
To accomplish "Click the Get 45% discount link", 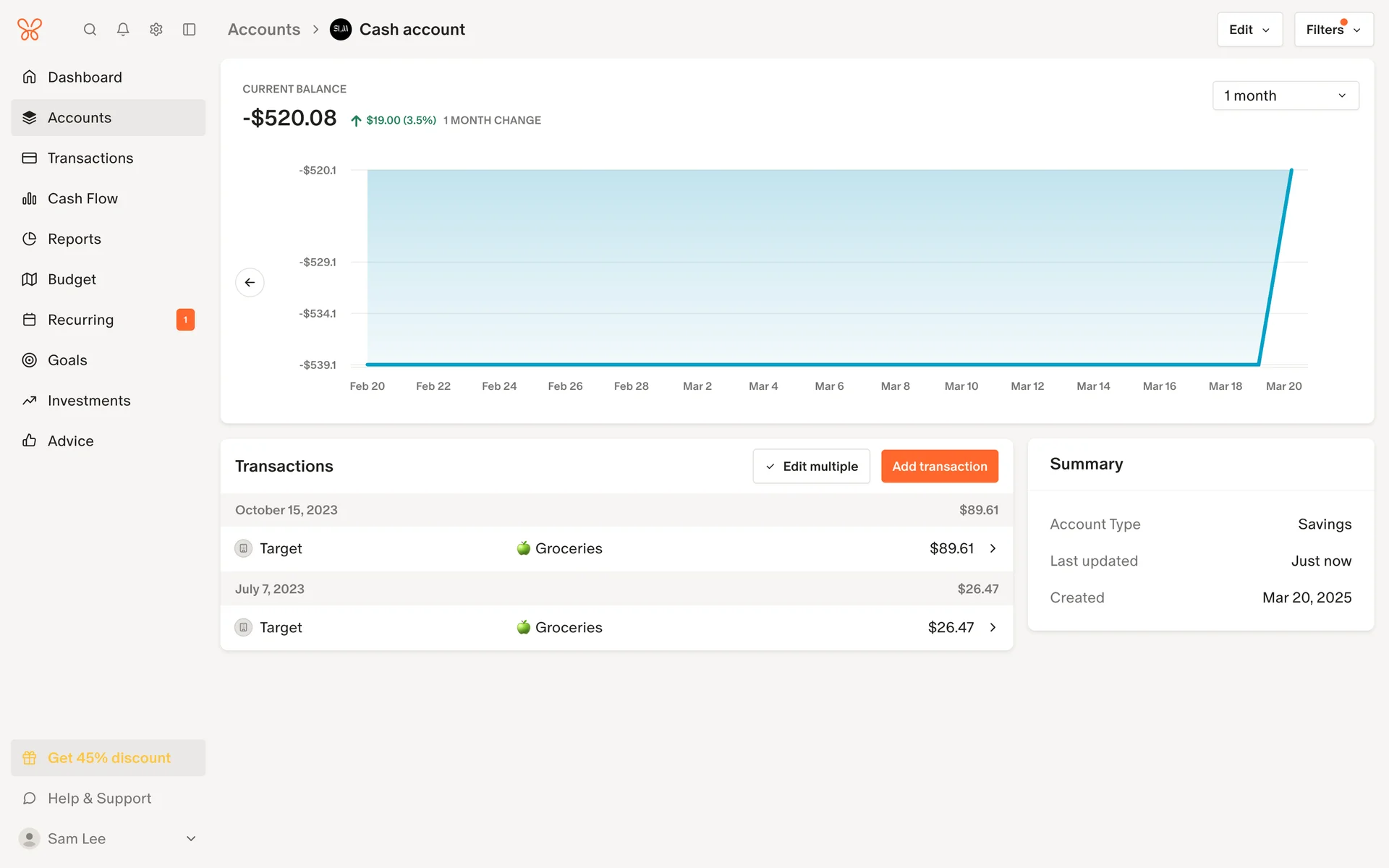I will pos(109,758).
